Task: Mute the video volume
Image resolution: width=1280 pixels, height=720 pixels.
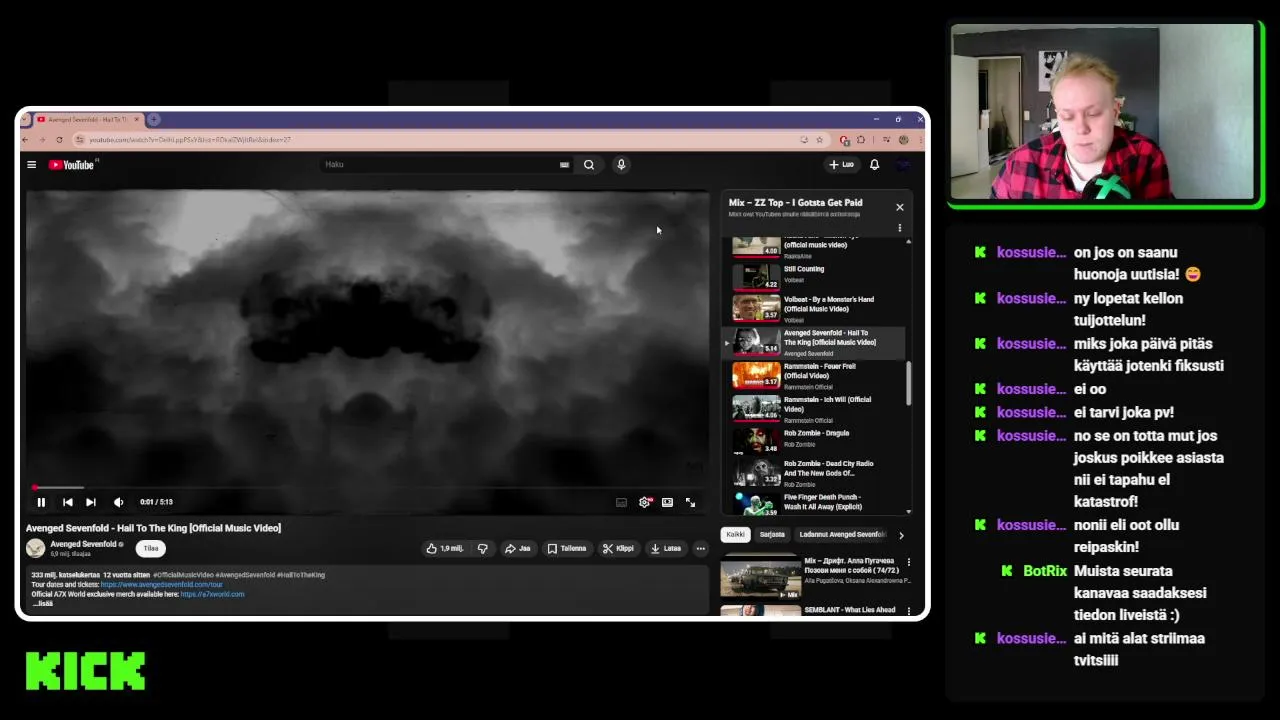Action: (118, 502)
